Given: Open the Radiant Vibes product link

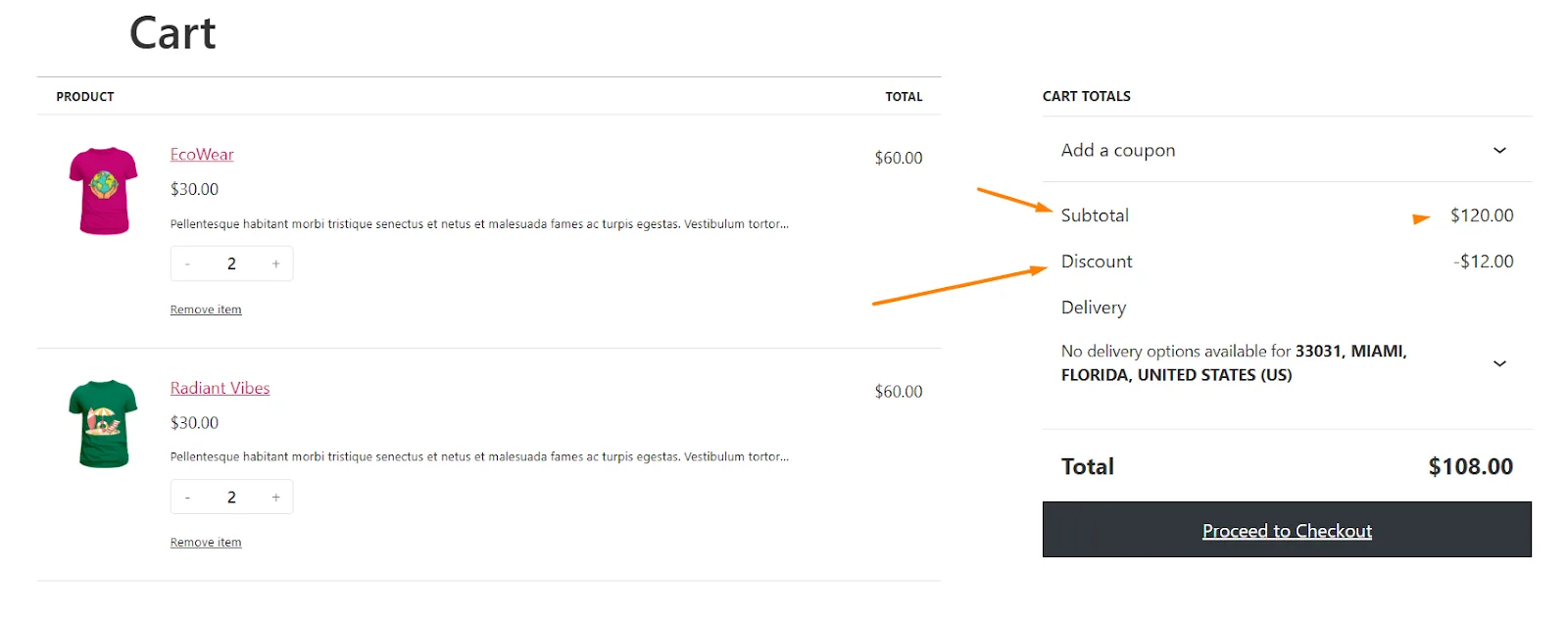Looking at the screenshot, I should [220, 389].
